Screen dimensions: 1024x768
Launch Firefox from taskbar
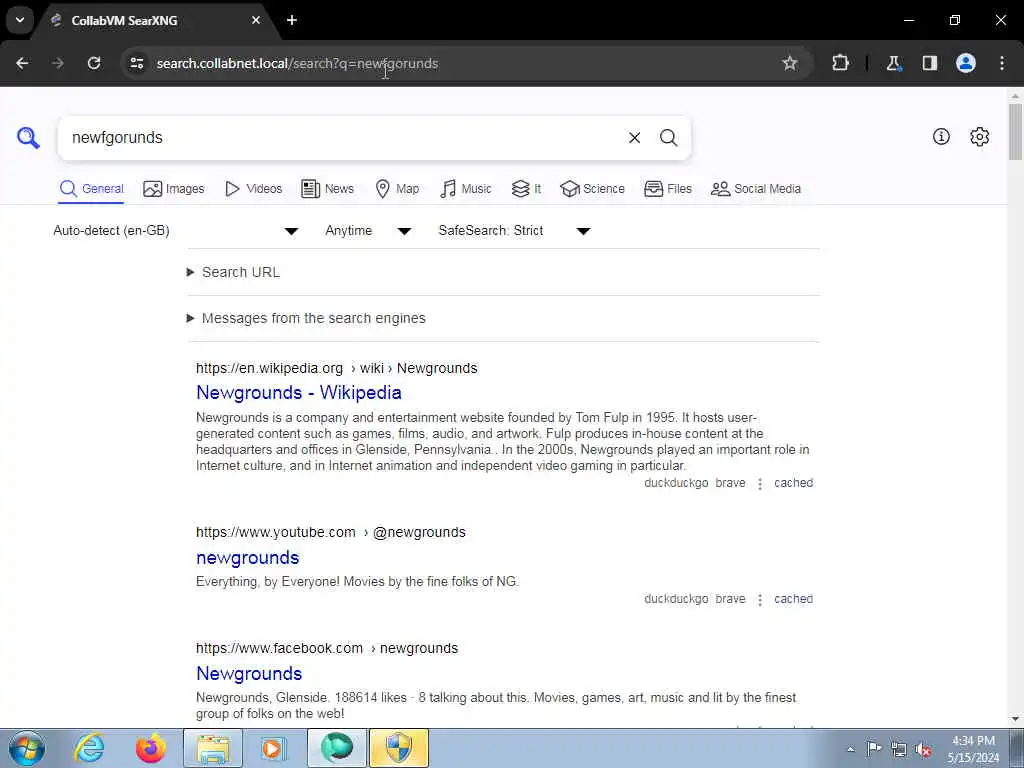[x=151, y=748]
